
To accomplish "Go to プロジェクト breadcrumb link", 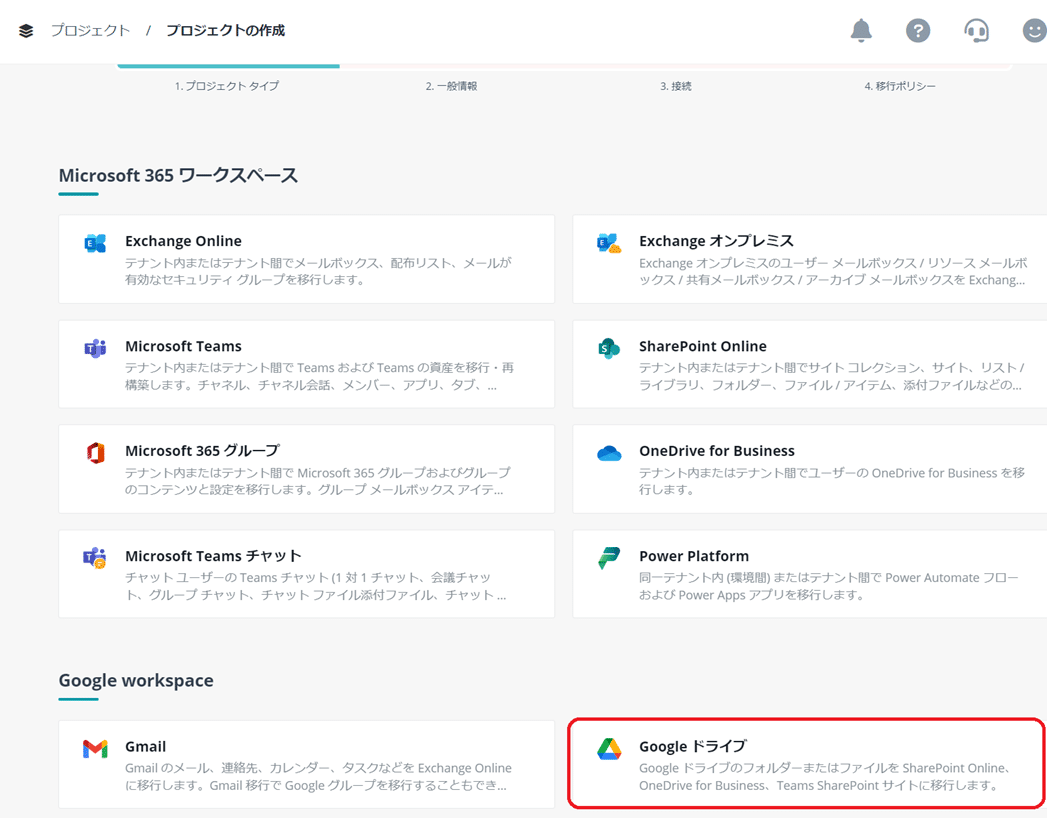I will point(90,30).
